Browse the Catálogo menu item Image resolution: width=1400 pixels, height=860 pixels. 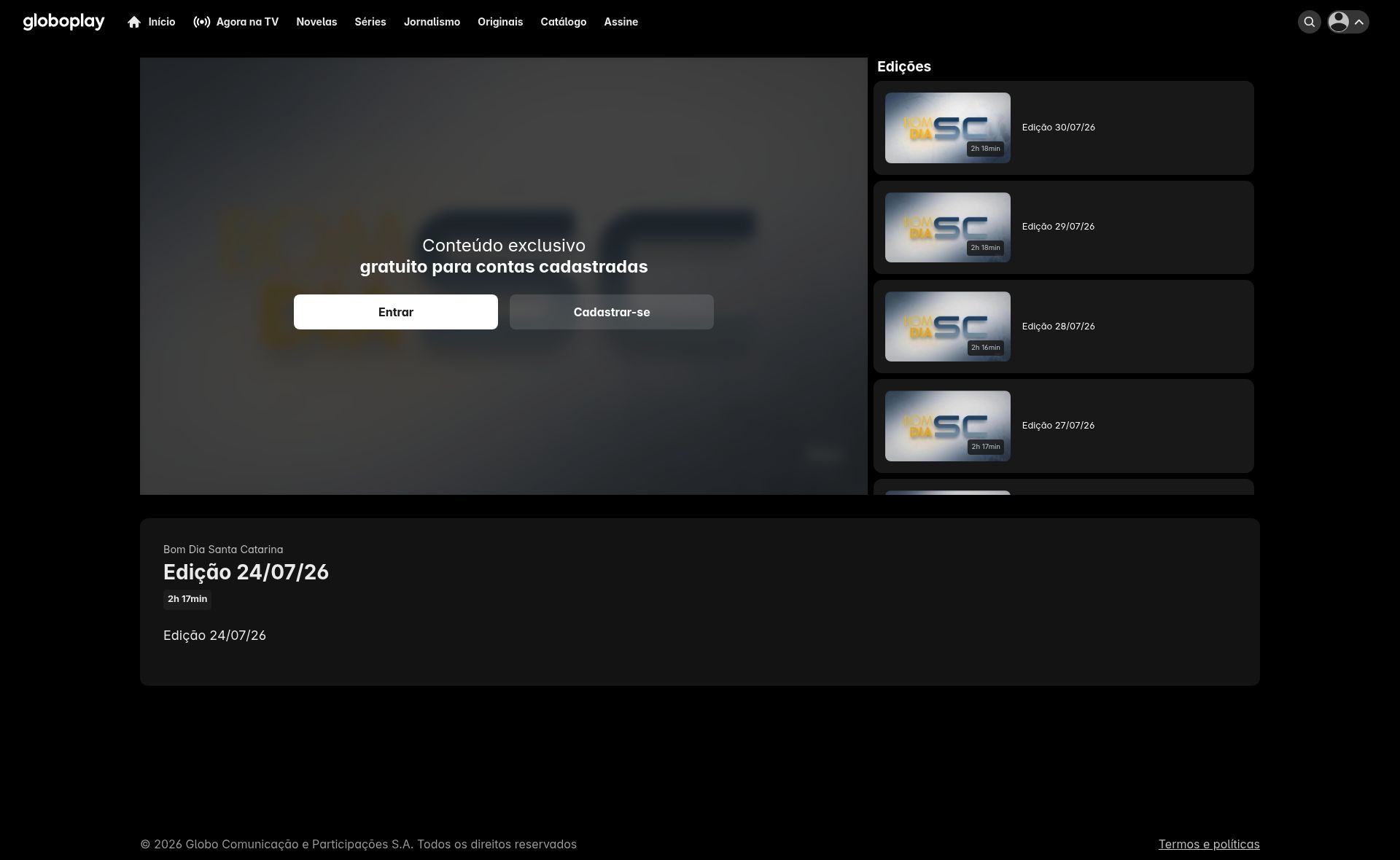click(564, 22)
